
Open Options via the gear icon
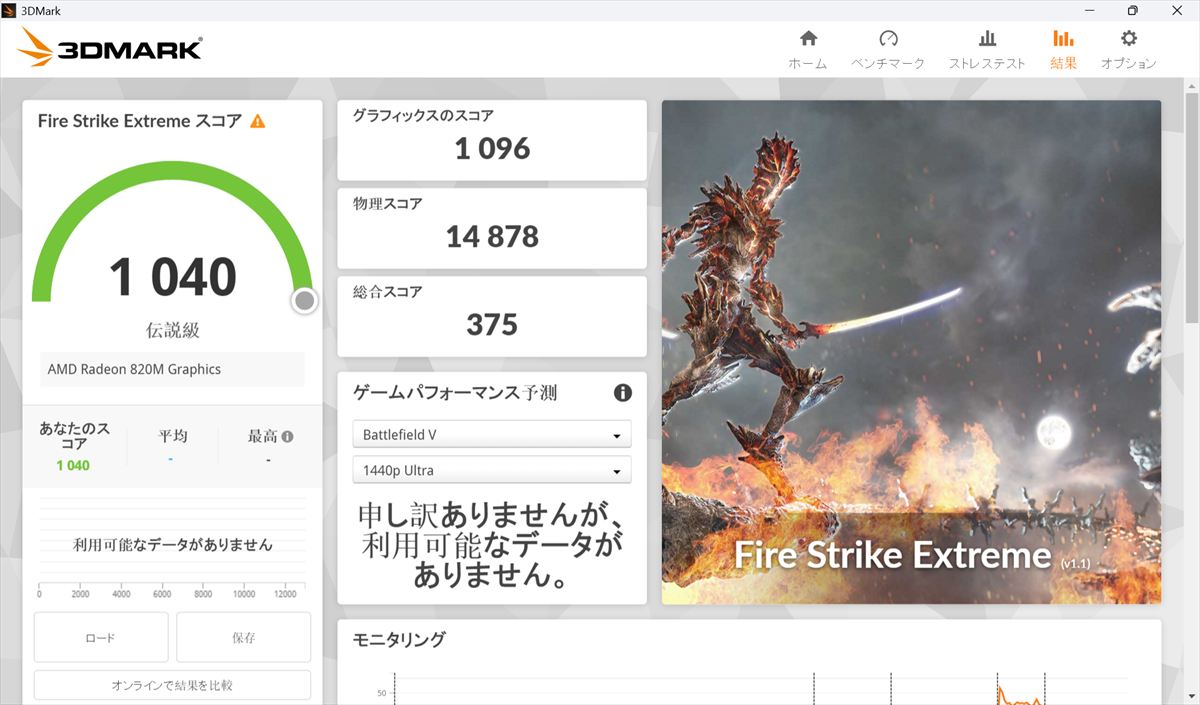1129,39
